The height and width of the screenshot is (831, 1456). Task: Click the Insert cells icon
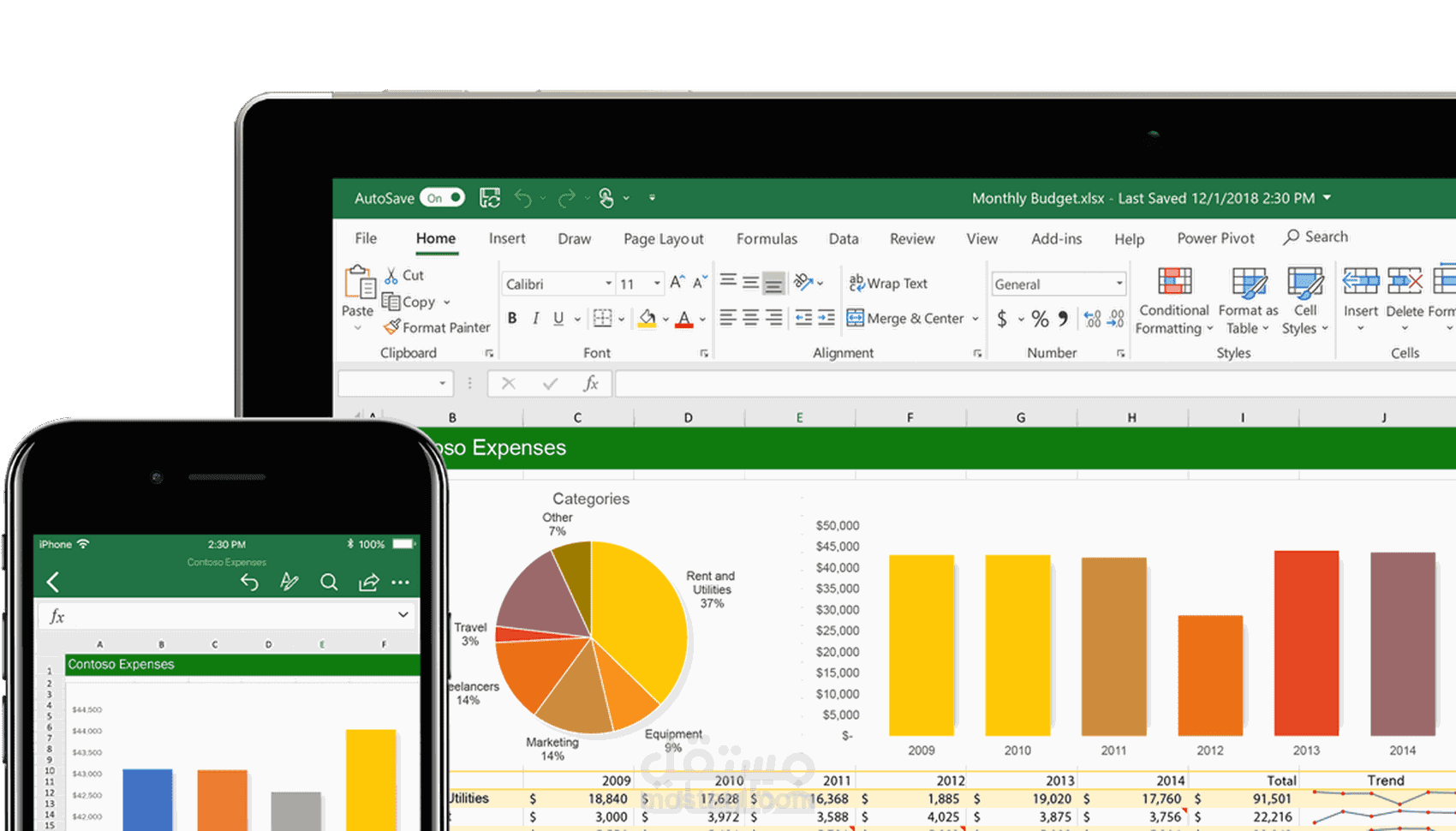[x=1360, y=282]
